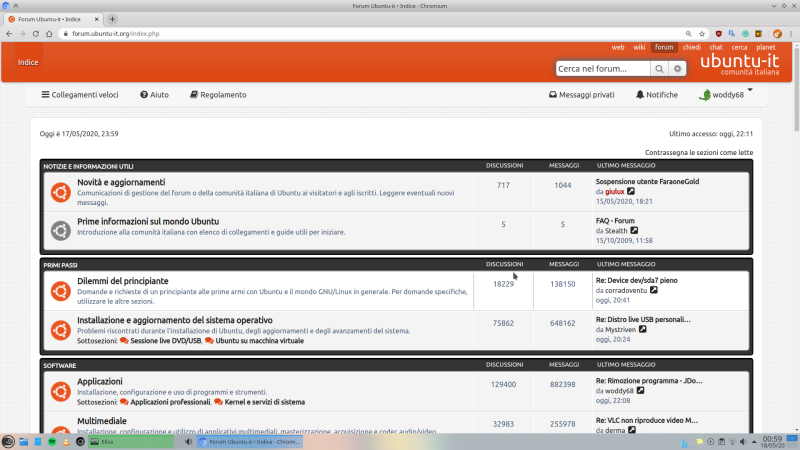The image size is (800, 450).
Task: Open the Novità e aggiornamenti section
Action: click(x=121, y=182)
